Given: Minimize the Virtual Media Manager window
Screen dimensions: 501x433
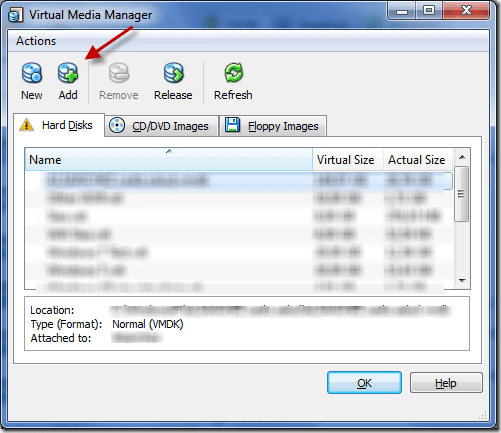Looking at the screenshot, I should 402,11.
